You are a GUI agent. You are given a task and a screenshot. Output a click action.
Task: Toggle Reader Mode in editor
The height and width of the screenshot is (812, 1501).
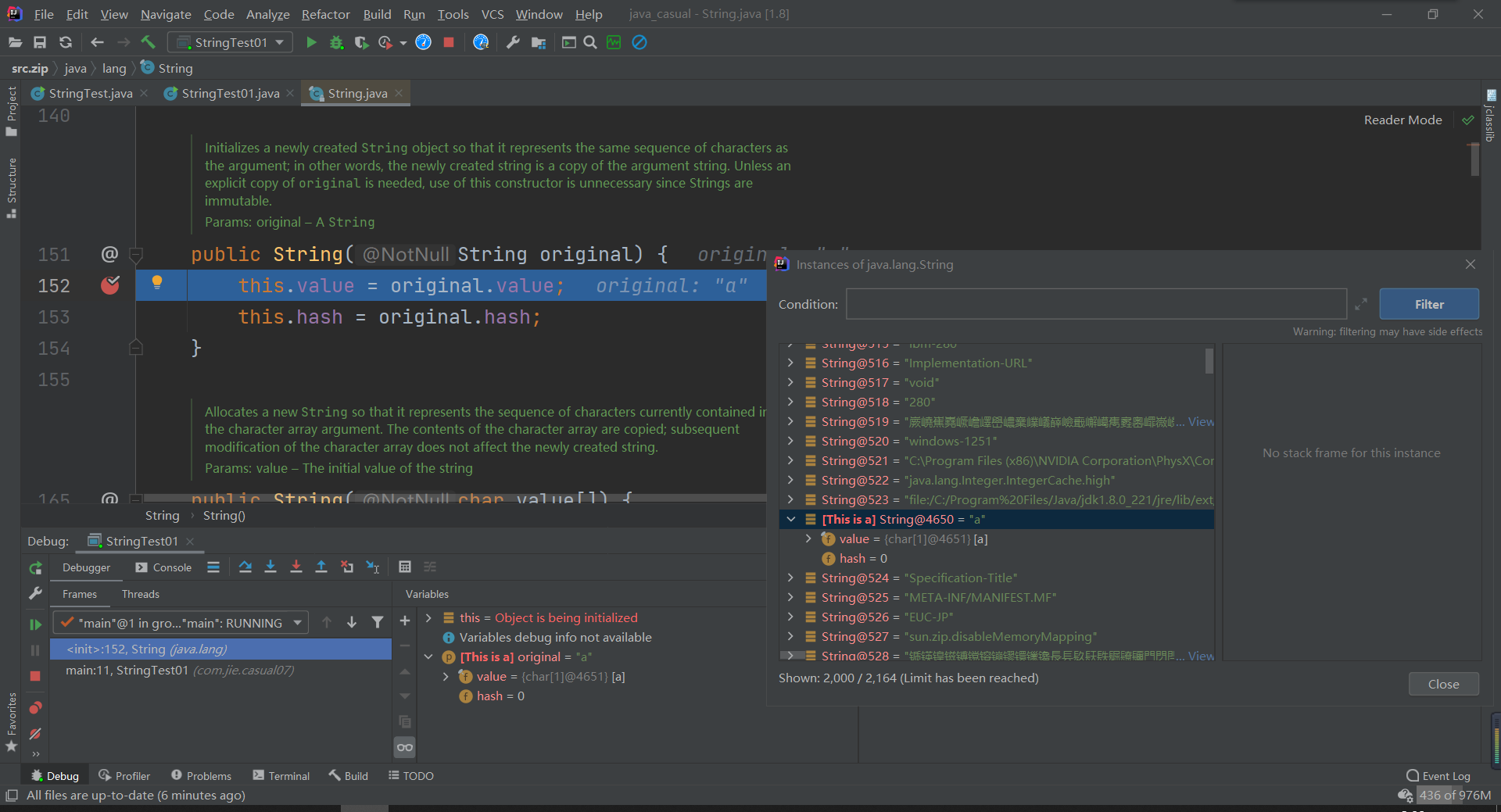click(1402, 120)
